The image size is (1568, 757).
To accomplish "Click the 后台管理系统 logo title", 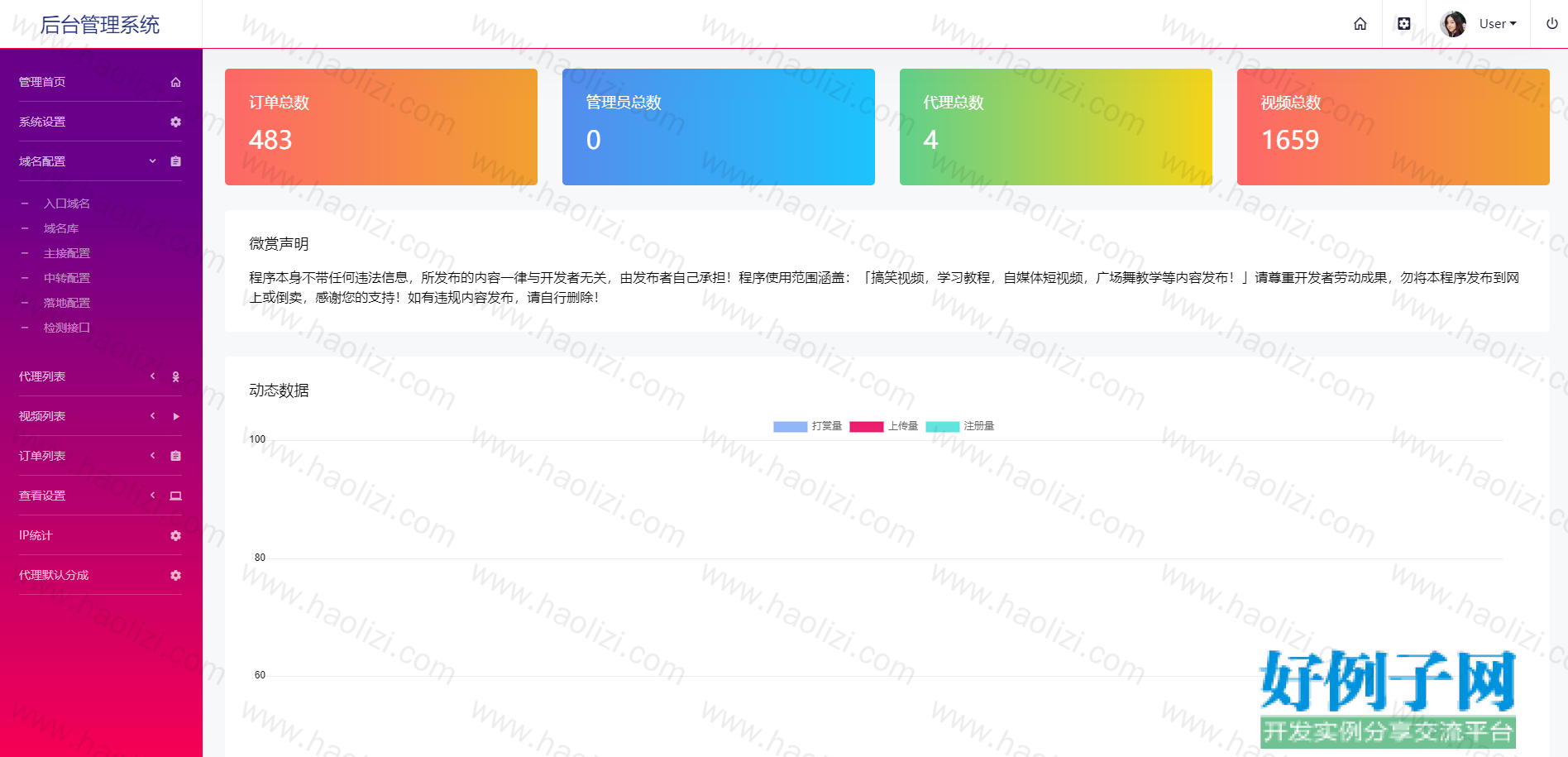I will [x=100, y=25].
